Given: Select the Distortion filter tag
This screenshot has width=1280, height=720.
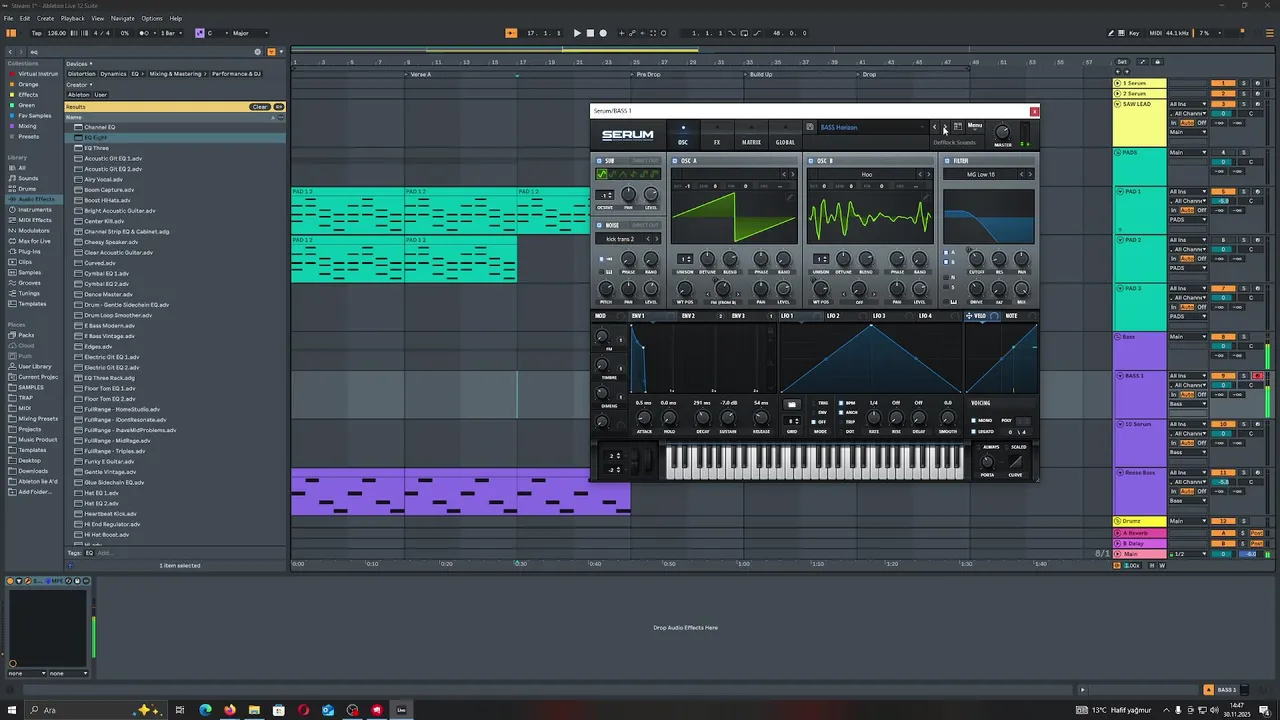Looking at the screenshot, I should click(81, 73).
